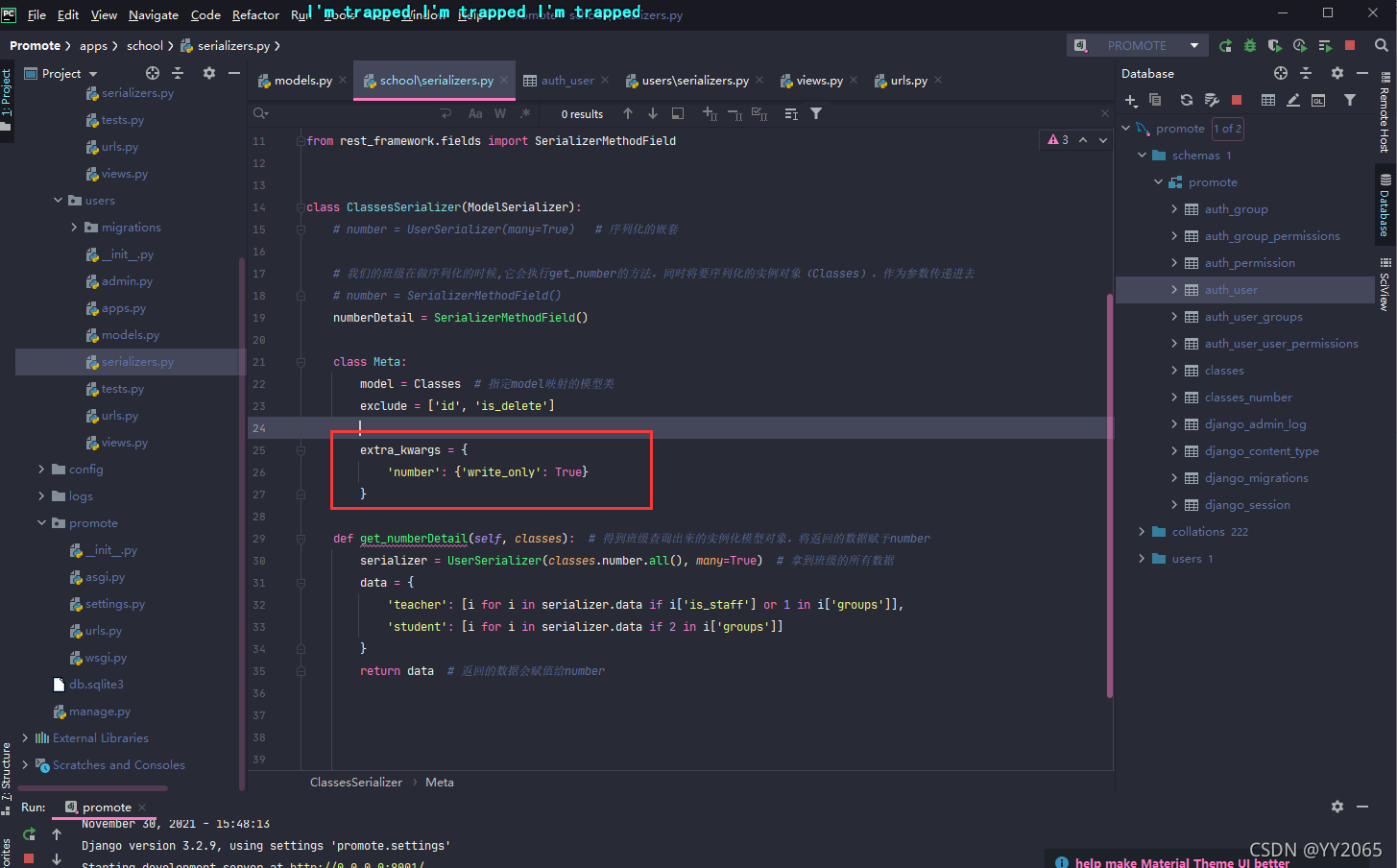
Task: Click the Project panel vertical scrollbar
Action: 241,523
